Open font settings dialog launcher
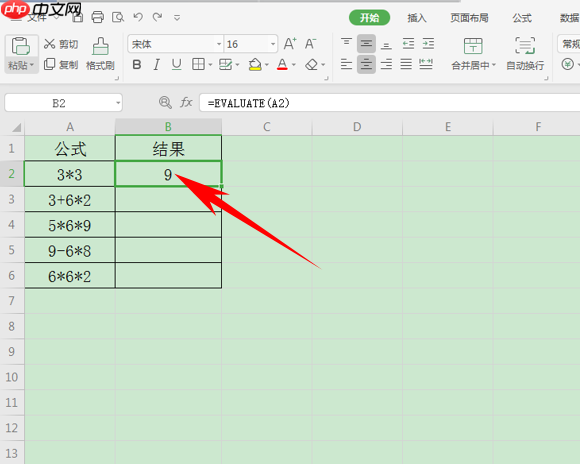The height and width of the screenshot is (465, 580). point(326,78)
